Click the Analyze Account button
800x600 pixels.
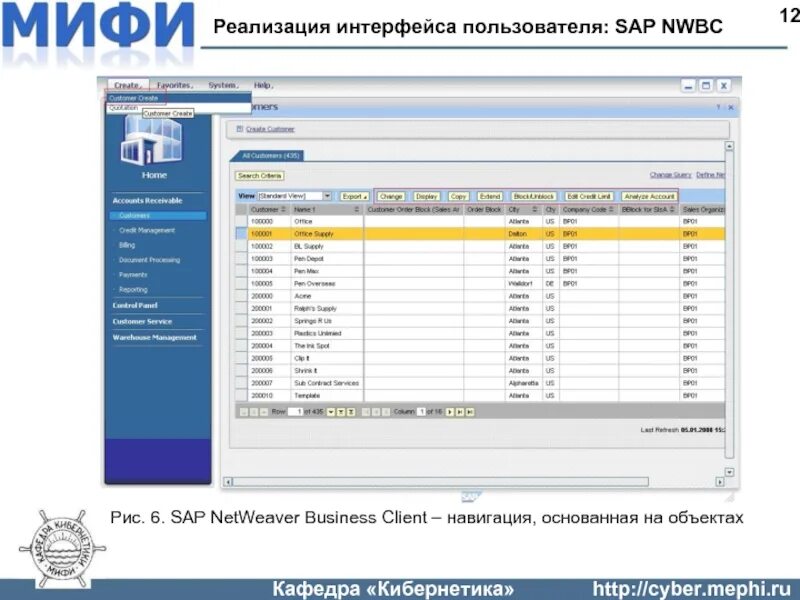point(649,196)
